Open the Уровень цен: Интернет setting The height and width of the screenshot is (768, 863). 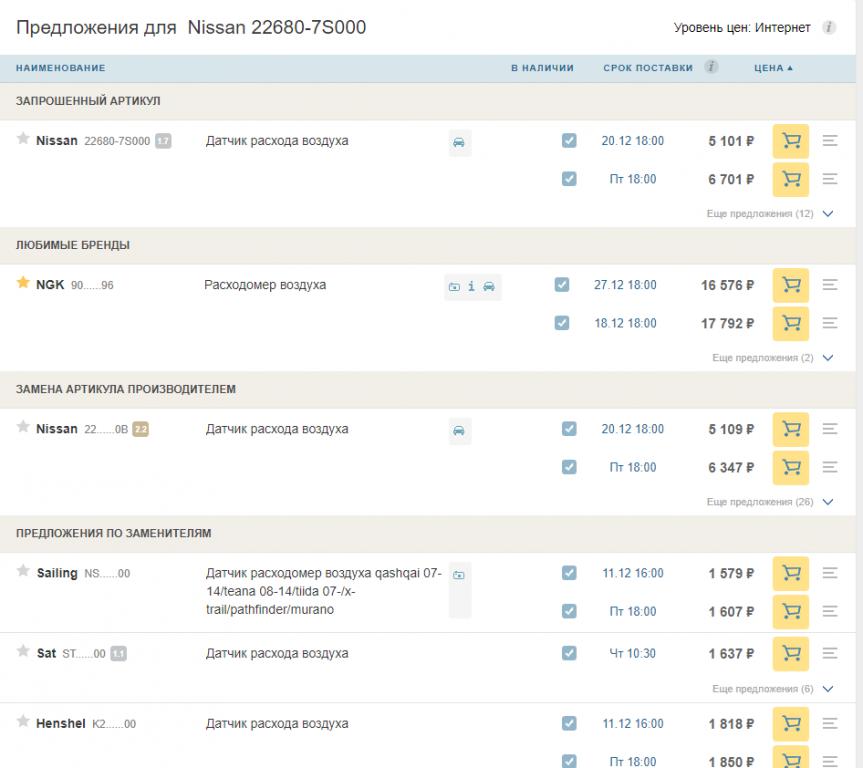coord(742,28)
